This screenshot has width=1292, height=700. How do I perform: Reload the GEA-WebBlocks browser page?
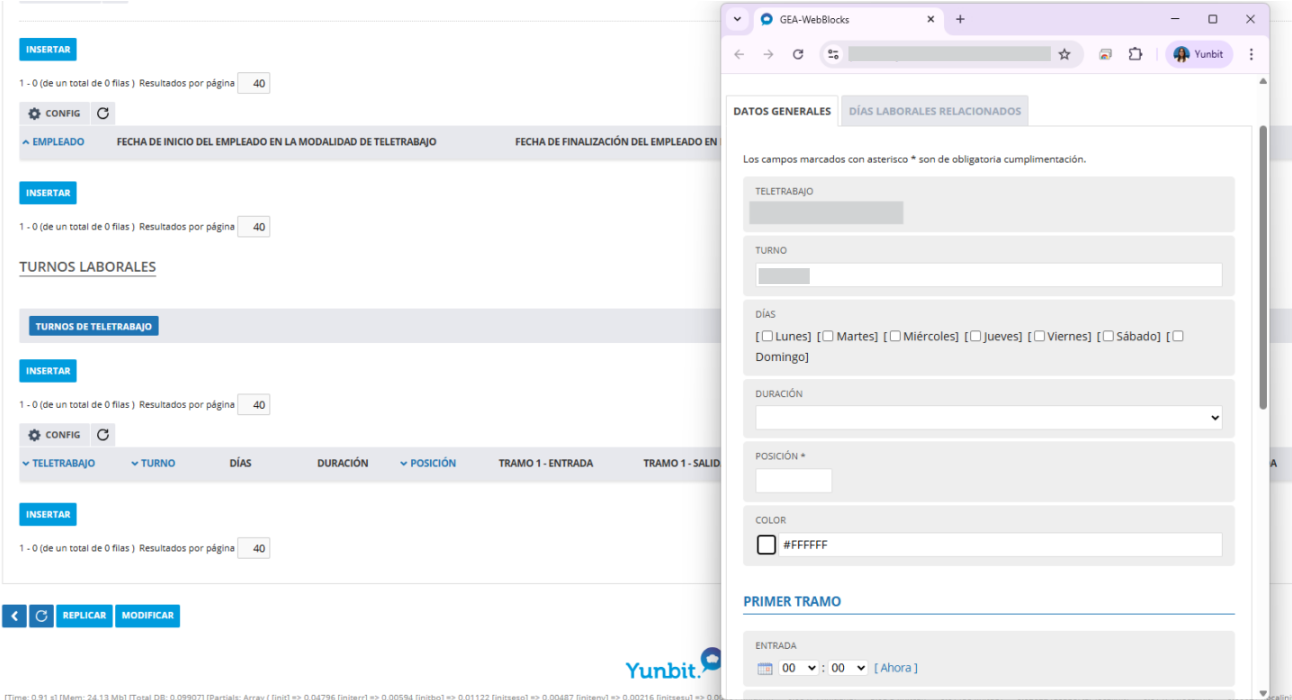click(x=798, y=55)
